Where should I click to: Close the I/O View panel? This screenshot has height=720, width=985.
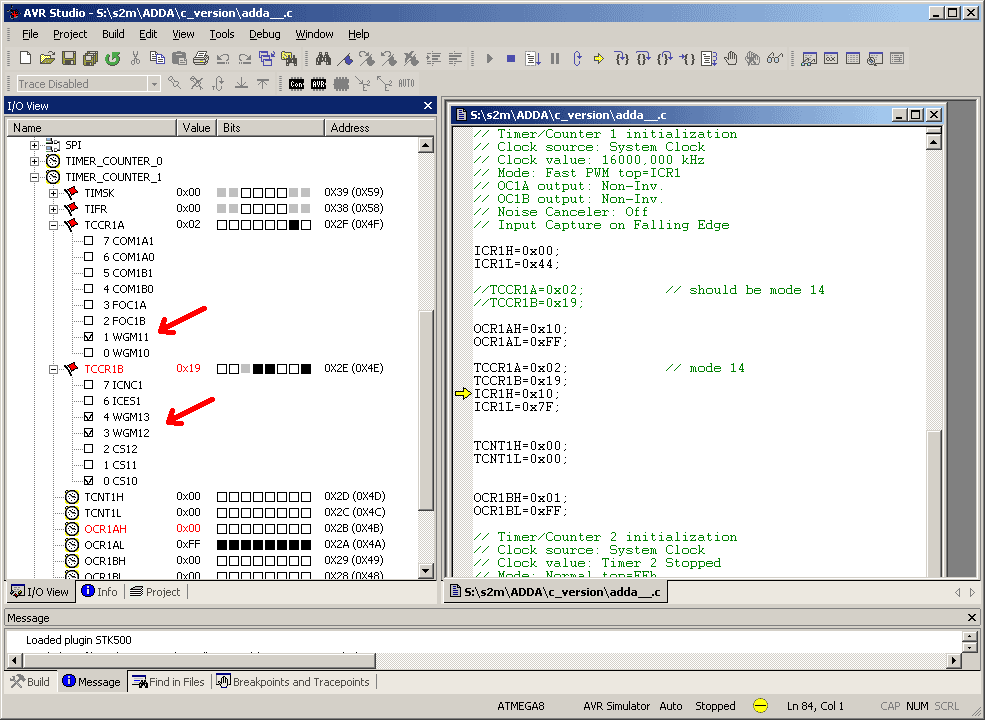pos(428,106)
